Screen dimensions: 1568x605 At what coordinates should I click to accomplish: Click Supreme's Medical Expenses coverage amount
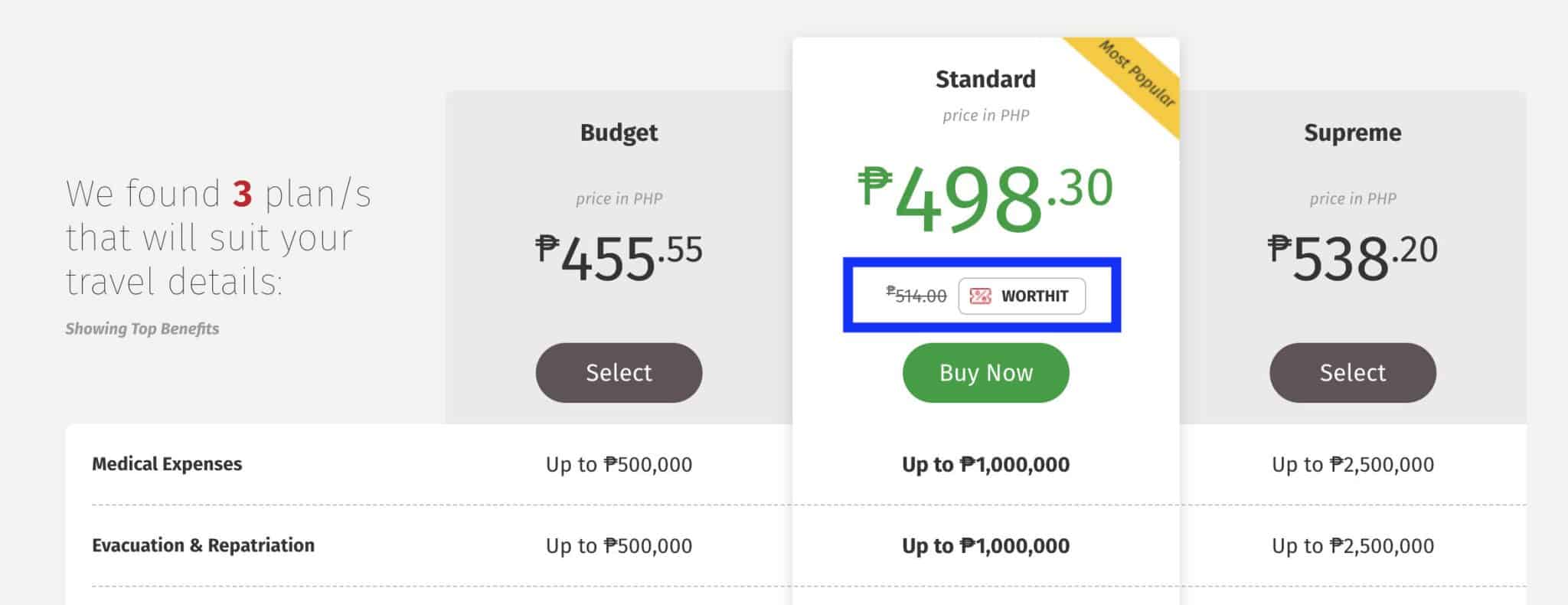[1352, 465]
